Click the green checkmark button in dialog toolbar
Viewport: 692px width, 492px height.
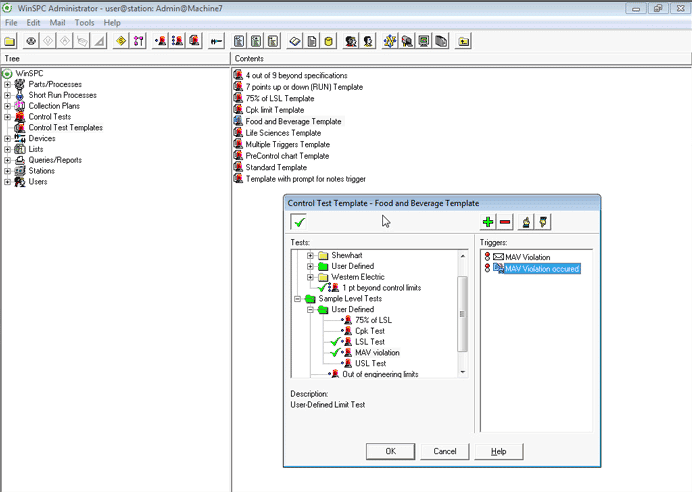(x=300, y=222)
